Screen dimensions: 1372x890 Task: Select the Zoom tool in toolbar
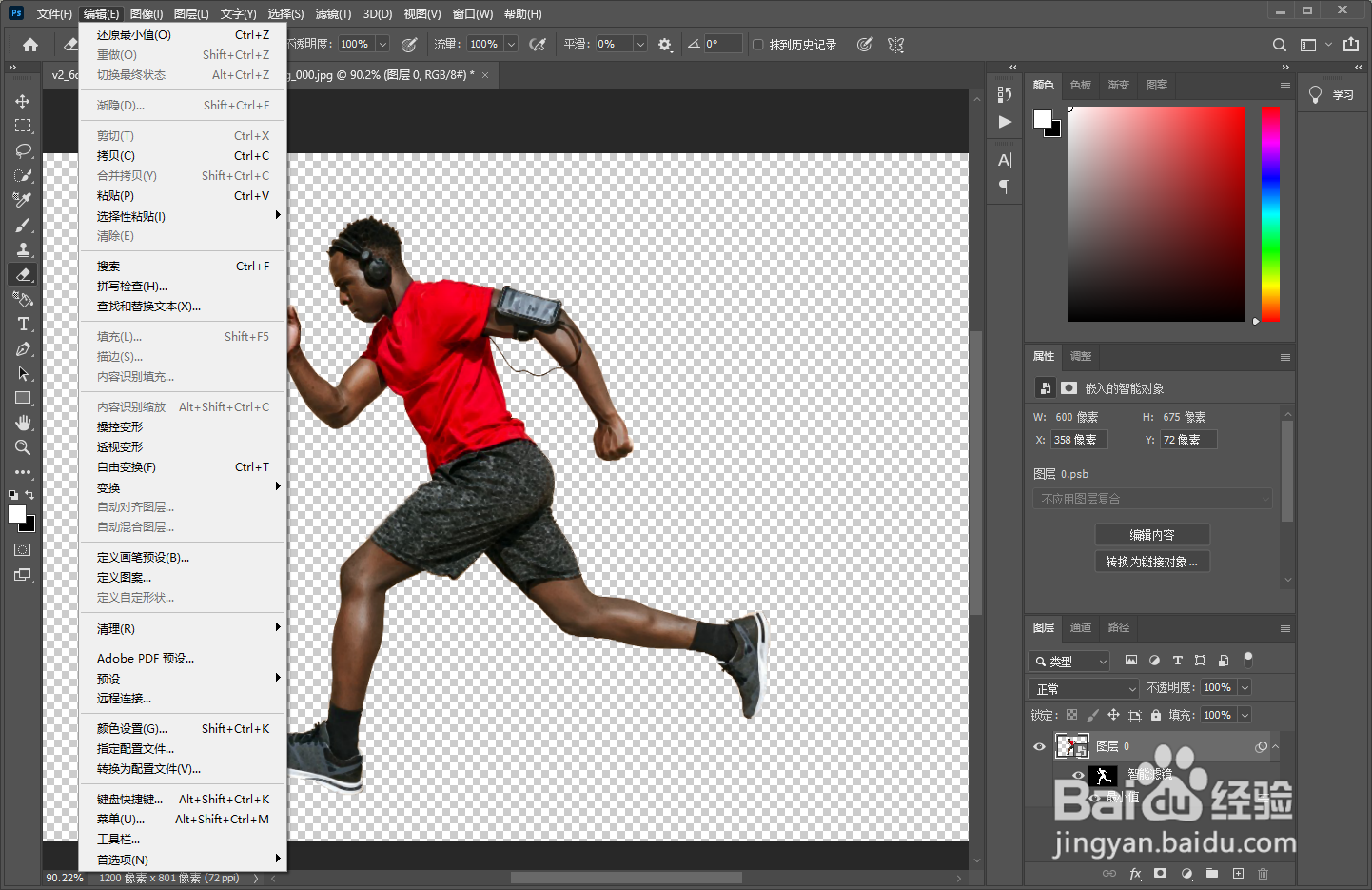coord(23,447)
